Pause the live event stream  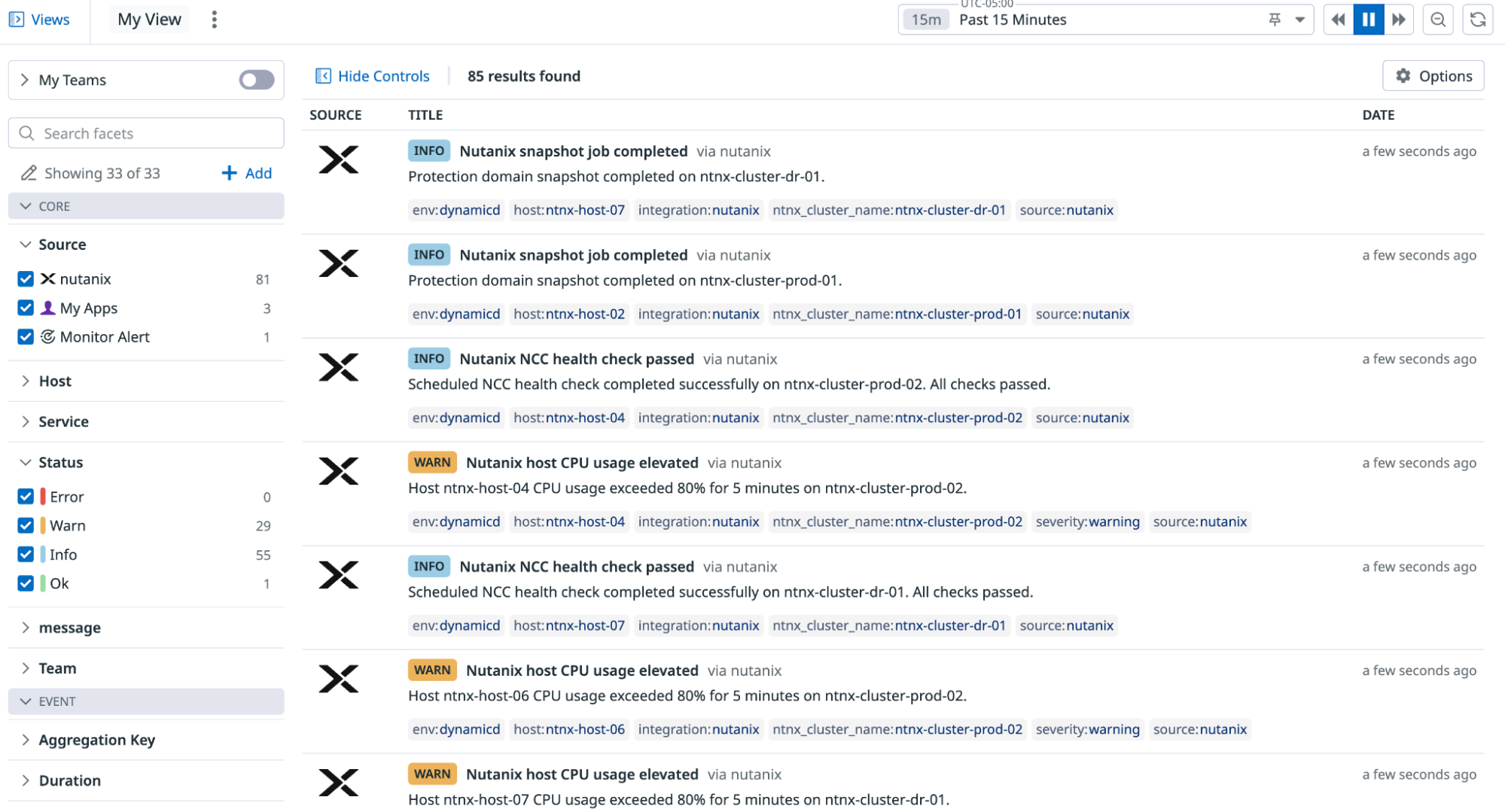pos(1368,20)
